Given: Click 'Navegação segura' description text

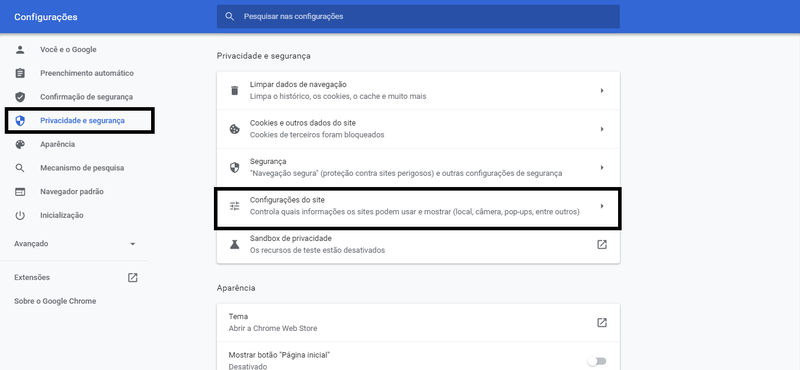Looking at the screenshot, I should (x=406, y=174).
